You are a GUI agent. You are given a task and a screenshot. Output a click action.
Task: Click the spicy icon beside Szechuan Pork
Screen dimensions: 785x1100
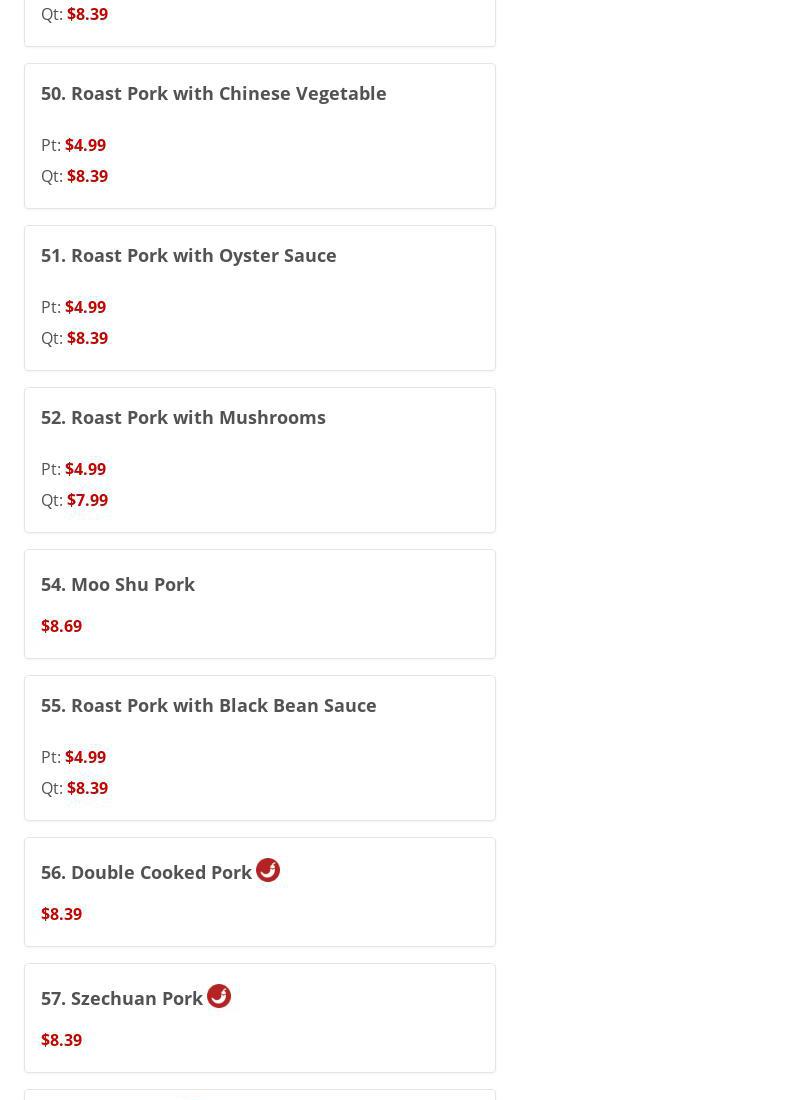(219, 996)
